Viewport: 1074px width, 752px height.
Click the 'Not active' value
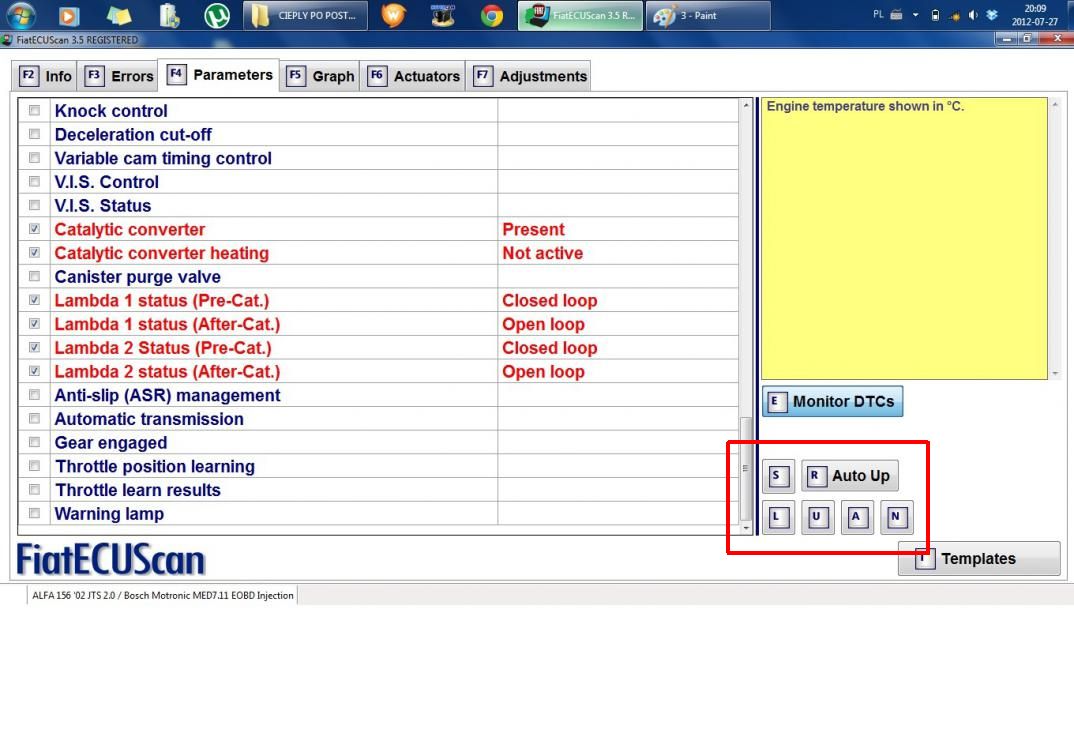(x=542, y=253)
